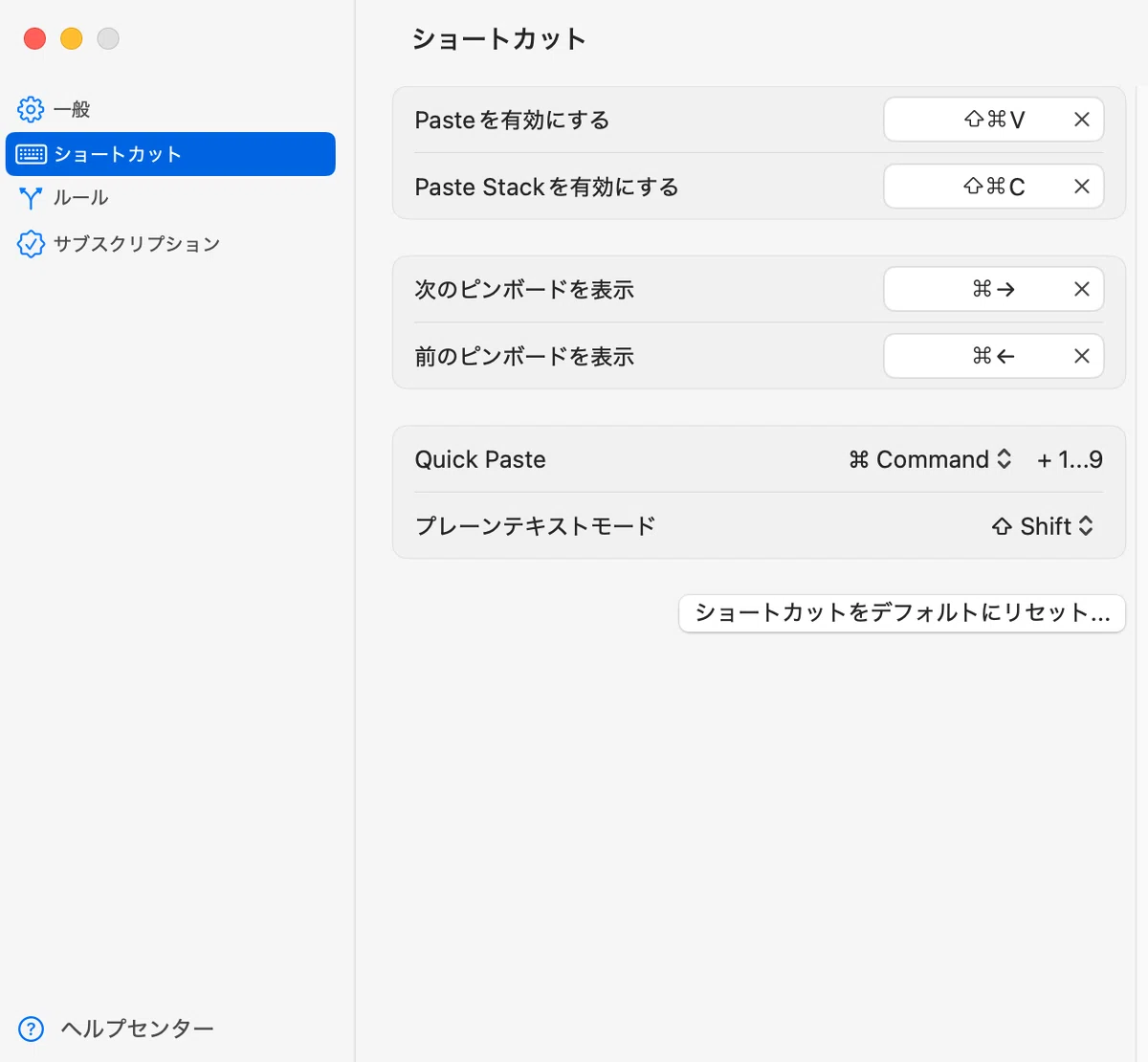This screenshot has width=1148, height=1062.
Task: Clear the 次のピンボードを表示 shortcut with X
Action: pyautogui.click(x=1082, y=289)
